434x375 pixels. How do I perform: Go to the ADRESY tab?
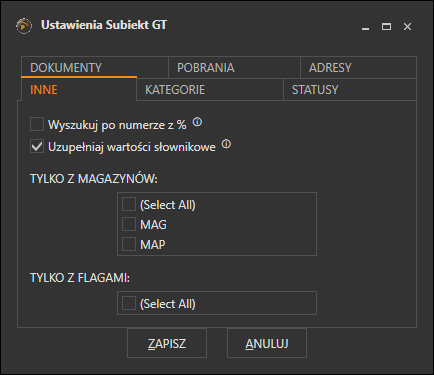[358, 68]
